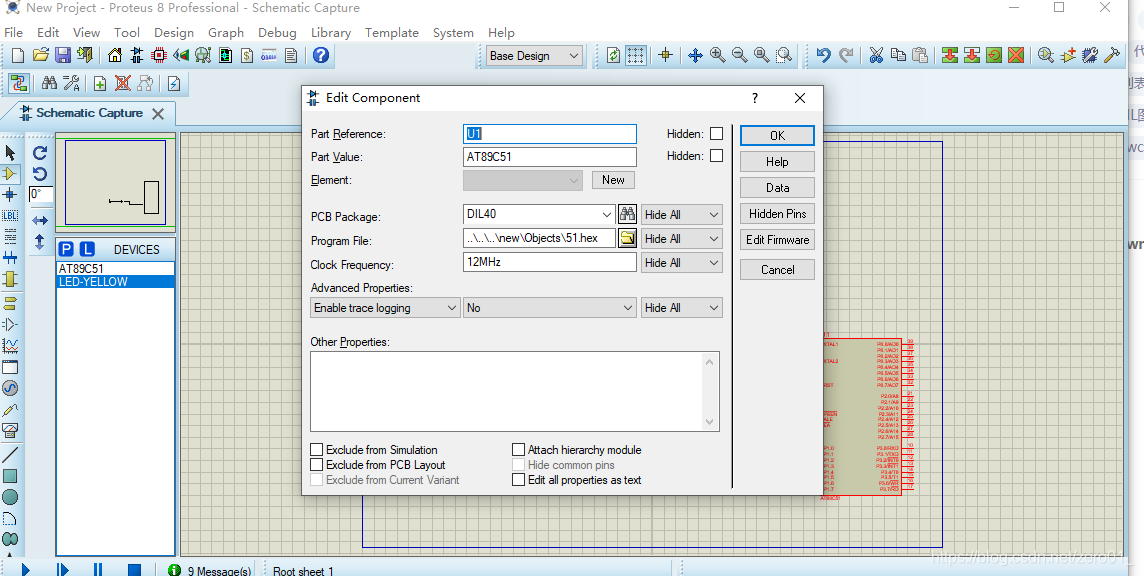Select the Selection Mode arrow tool
Screen dimensions: 1144x576
tap(10, 153)
